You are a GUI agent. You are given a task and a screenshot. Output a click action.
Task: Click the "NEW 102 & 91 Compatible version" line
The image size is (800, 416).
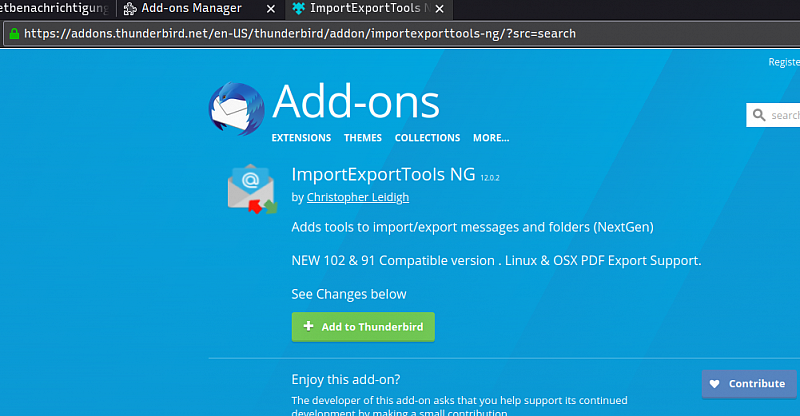(x=496, y=260)
